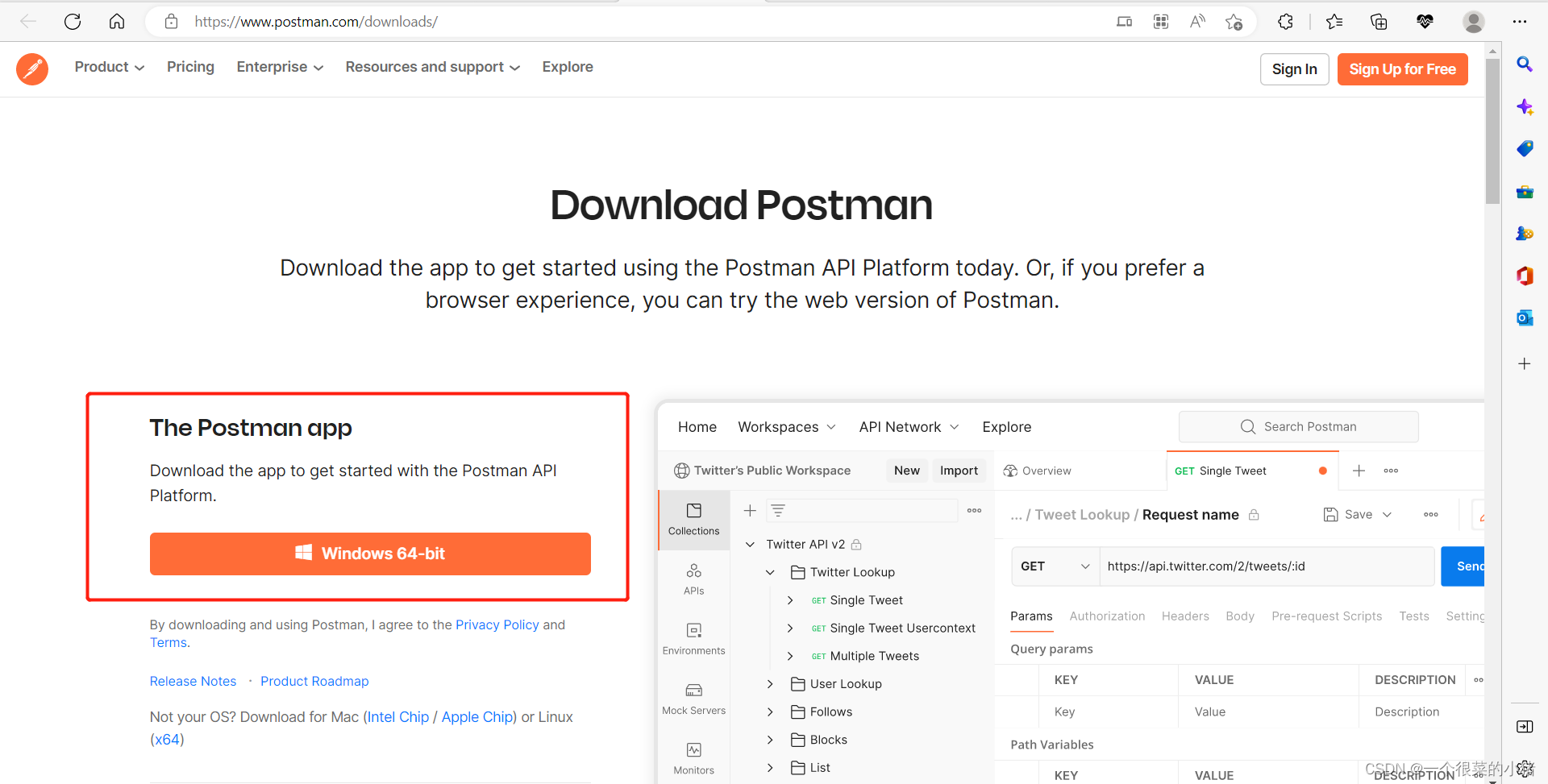Click the request URL input field
This screenshot has height=784, width=1548.
pos(1267,566)
